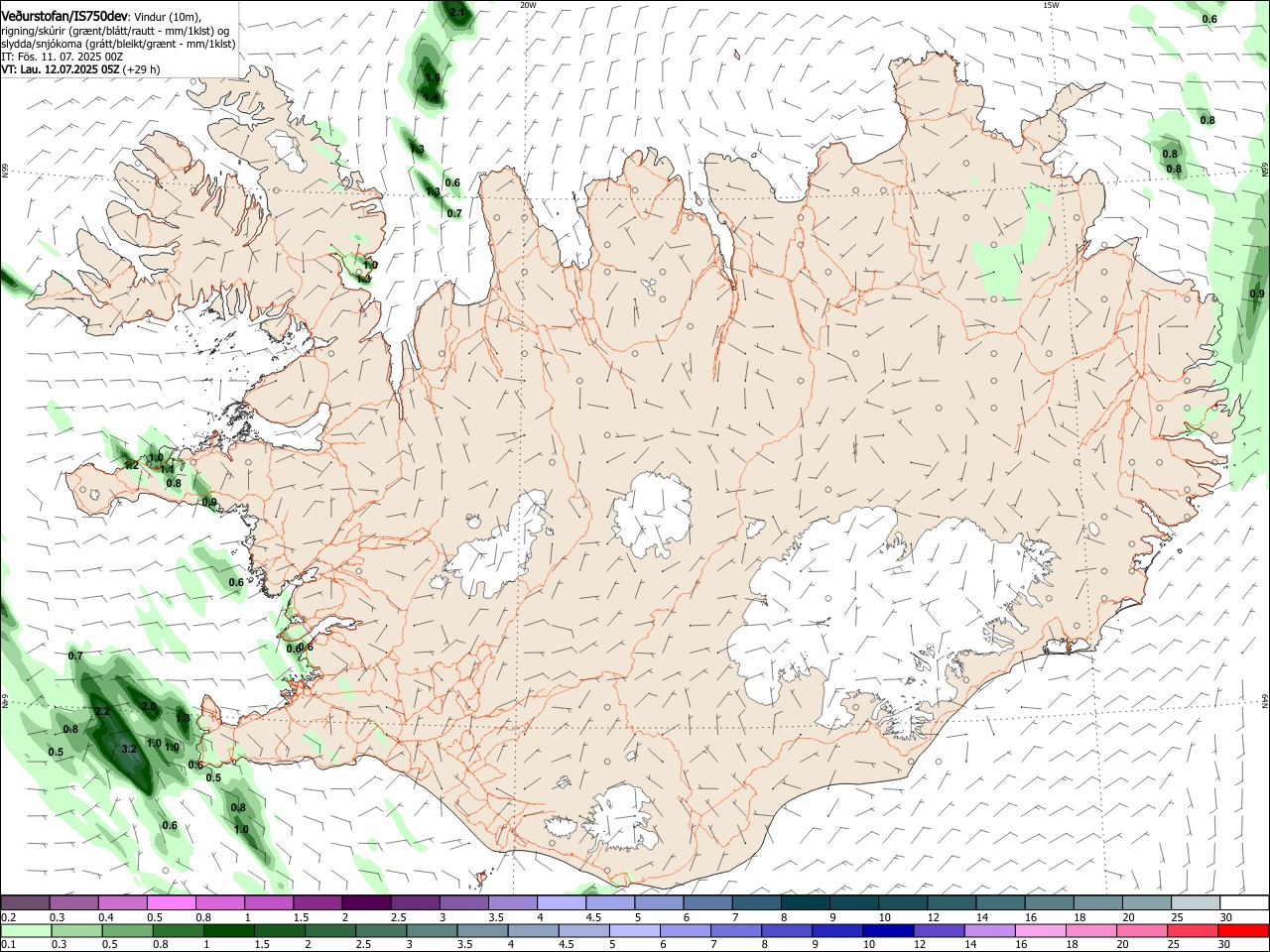The width and height of the screenshot is (1270, 952).
Task: Select the light periwinkle swatch labeled 4 in upper legend
Action: click(x=562, y=902)
